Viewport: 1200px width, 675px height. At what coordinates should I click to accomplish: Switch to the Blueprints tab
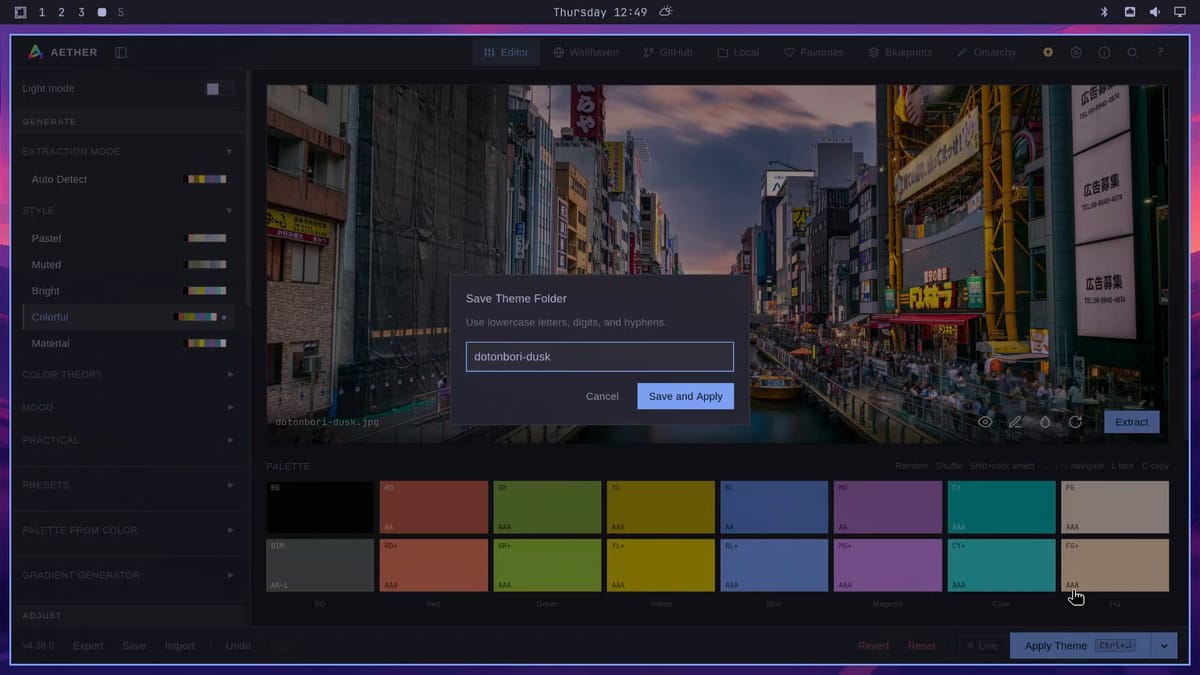tap(900, 52)
